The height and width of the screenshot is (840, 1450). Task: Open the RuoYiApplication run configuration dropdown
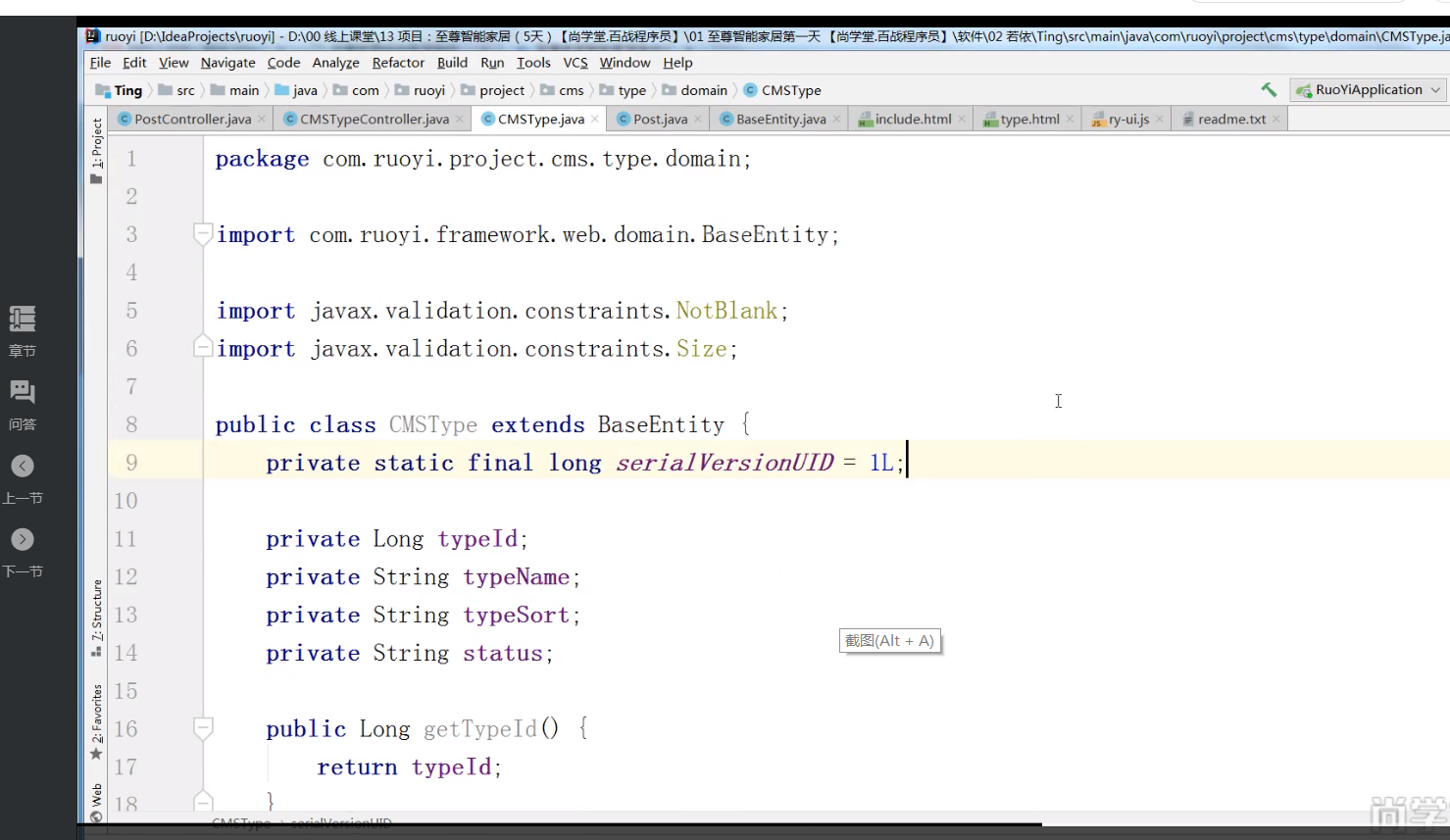coord(1369,89)
